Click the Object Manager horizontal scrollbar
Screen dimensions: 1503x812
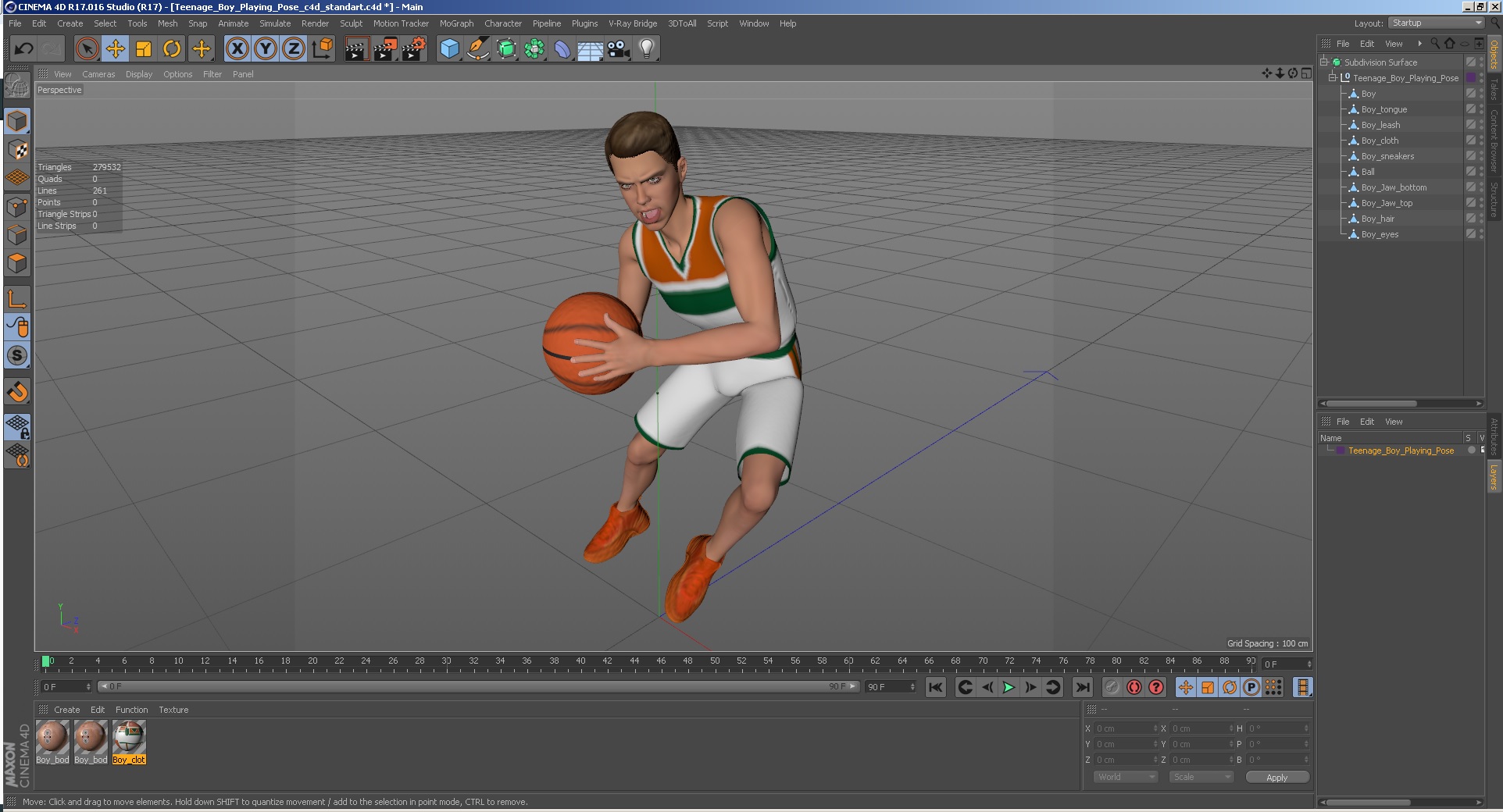[1399, 404]
